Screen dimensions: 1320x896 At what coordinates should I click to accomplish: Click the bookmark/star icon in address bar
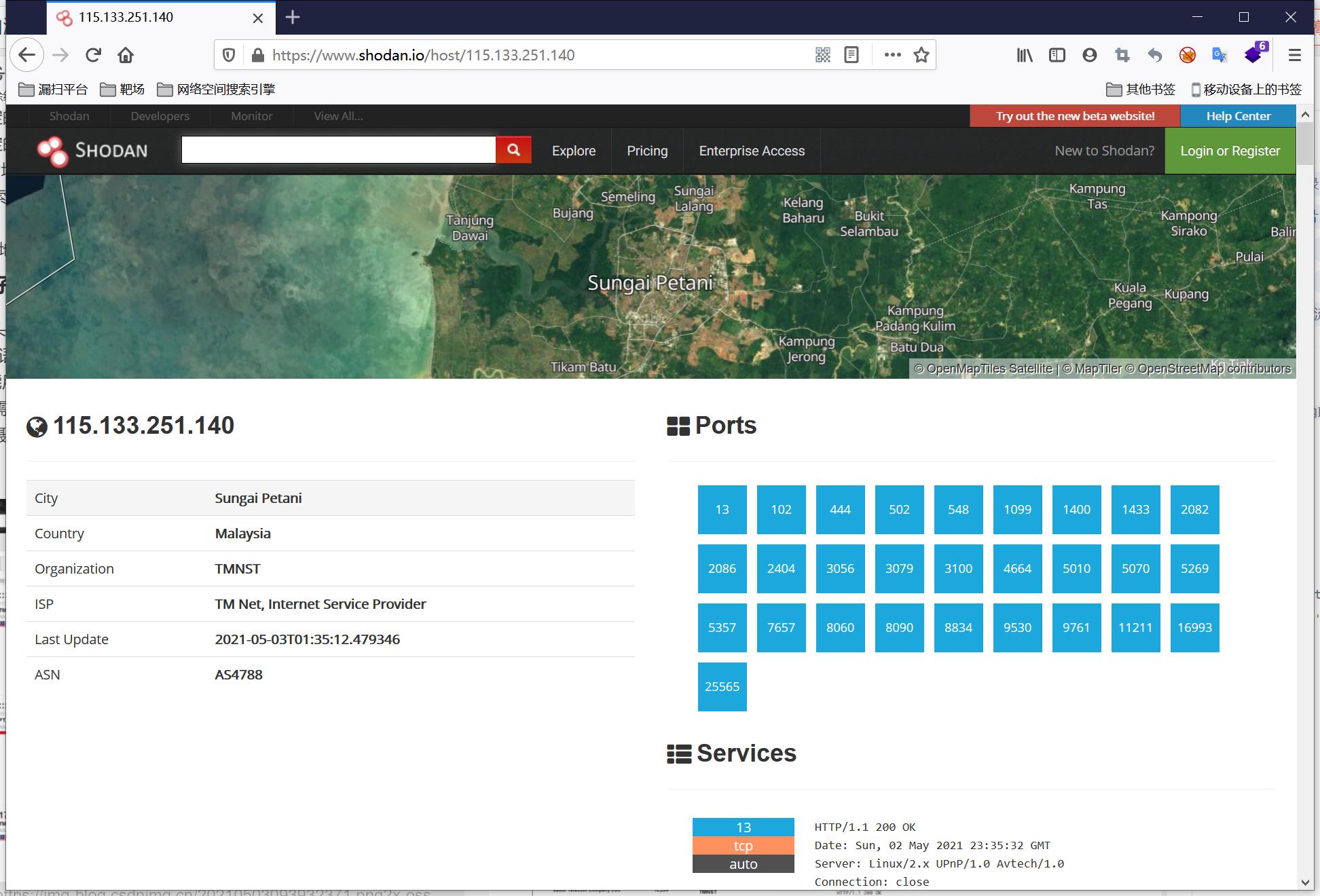[923, 55]
